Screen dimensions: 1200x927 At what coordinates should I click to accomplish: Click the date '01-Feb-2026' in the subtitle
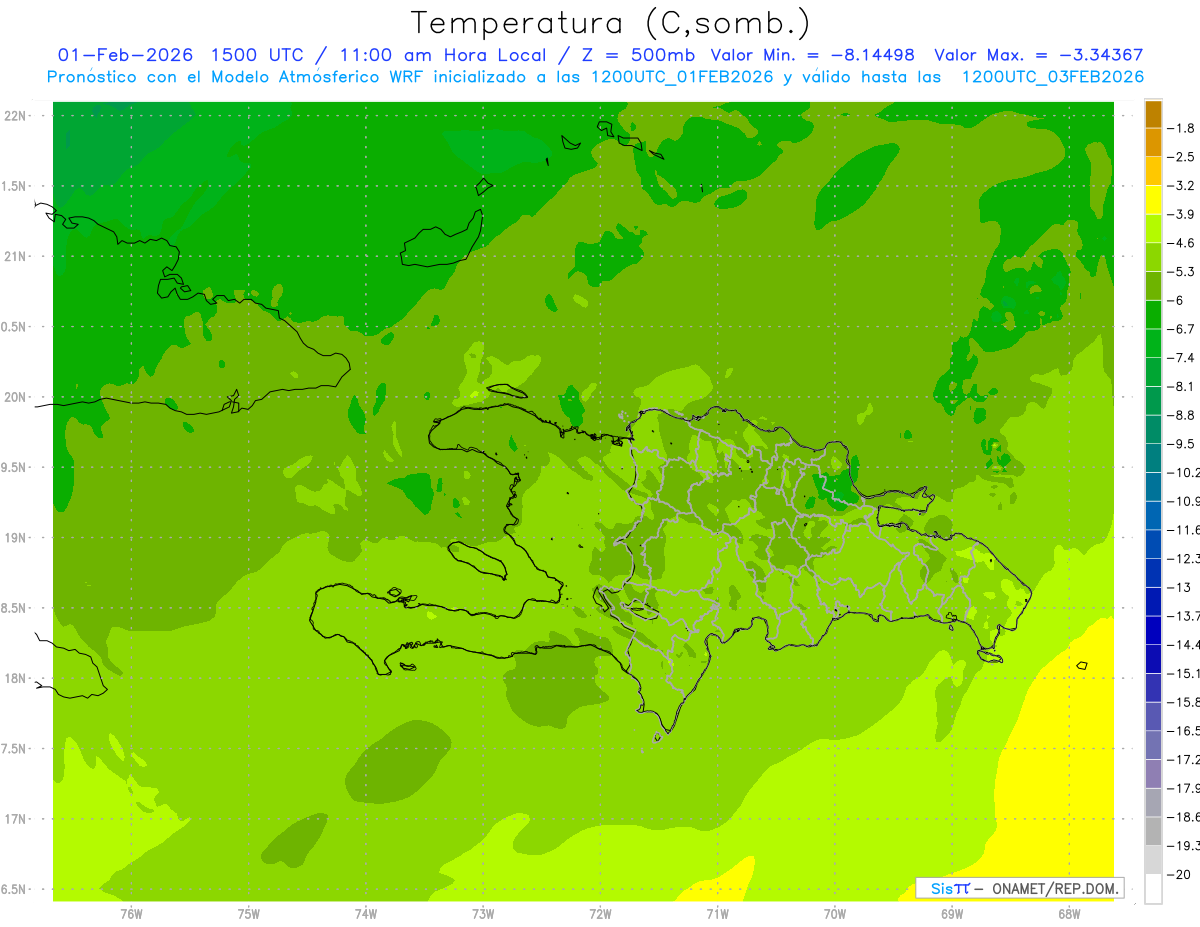point(125,55)
